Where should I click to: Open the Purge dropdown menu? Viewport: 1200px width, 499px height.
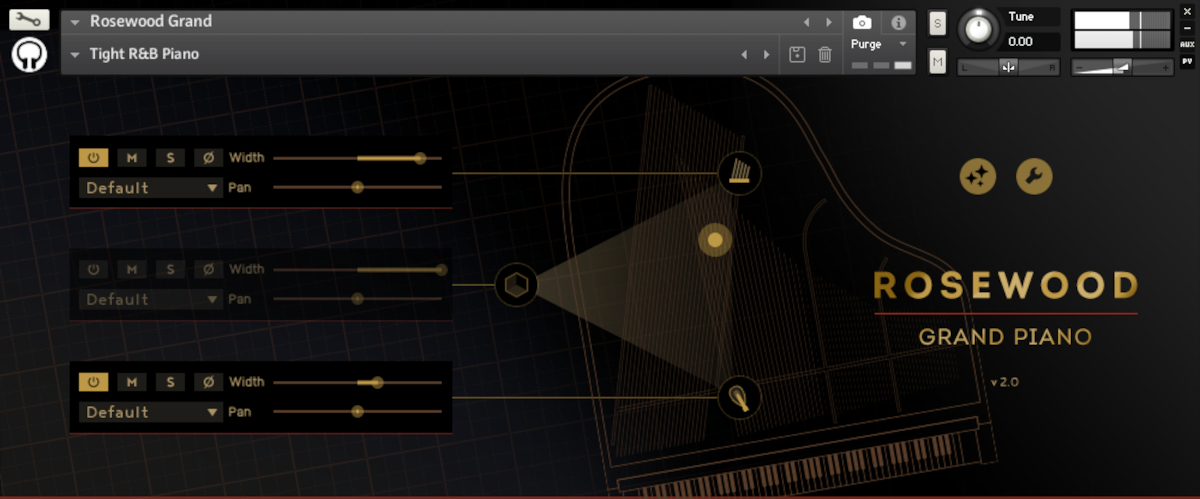879,44
